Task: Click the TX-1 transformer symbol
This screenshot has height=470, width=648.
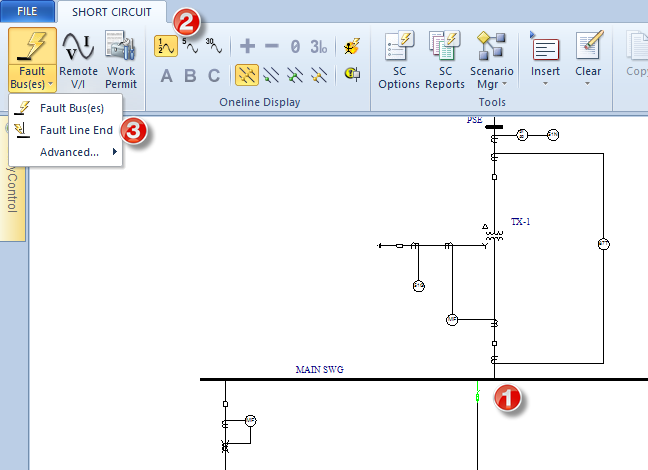Action: click(494, 237)
